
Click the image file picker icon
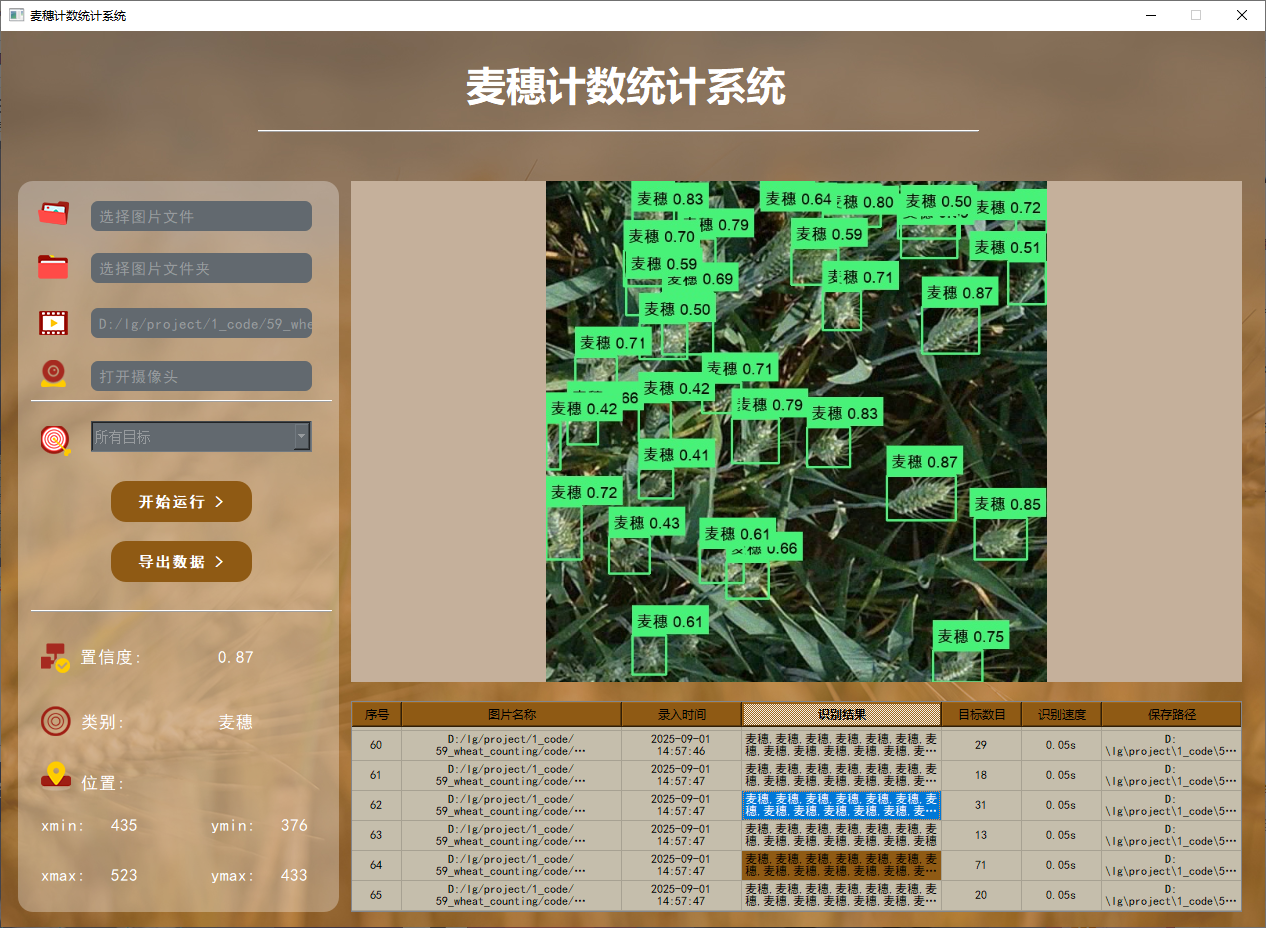[53, 214]
